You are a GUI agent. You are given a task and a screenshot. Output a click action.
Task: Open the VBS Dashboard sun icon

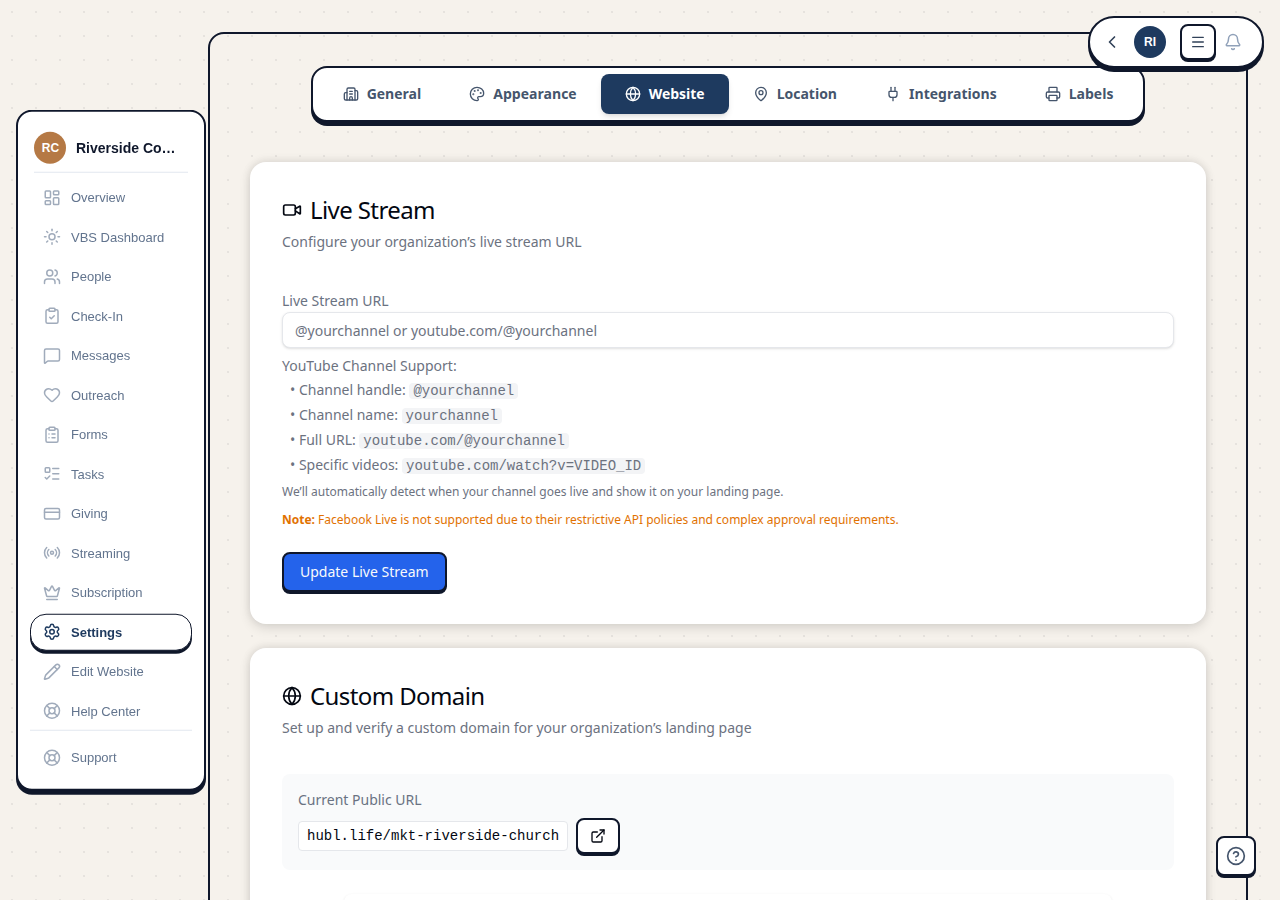point(52,237)
